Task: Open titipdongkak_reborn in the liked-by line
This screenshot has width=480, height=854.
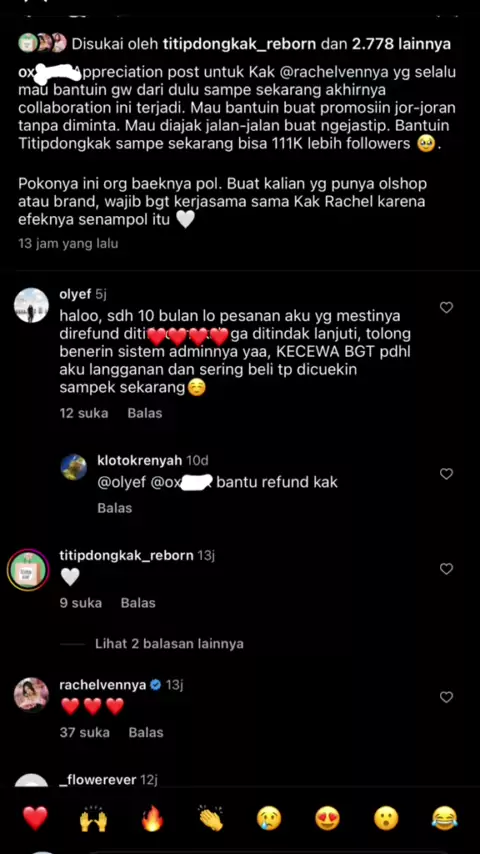Action: click(x=240, y=44)
